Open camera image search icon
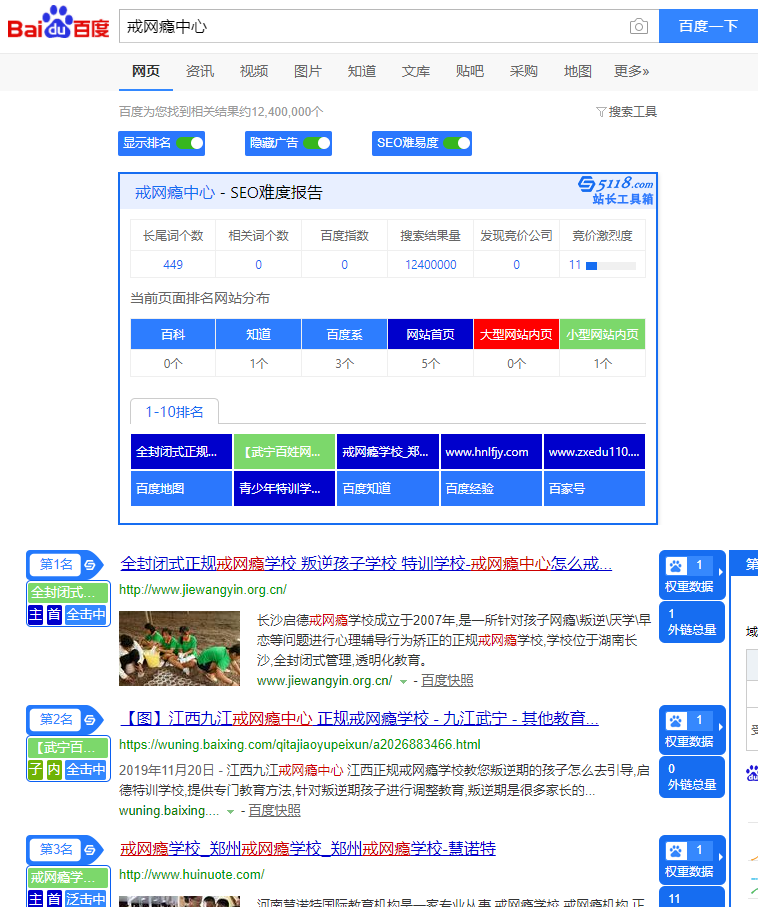This screenshot has width=758, height=907. click(x=638, y=26)
